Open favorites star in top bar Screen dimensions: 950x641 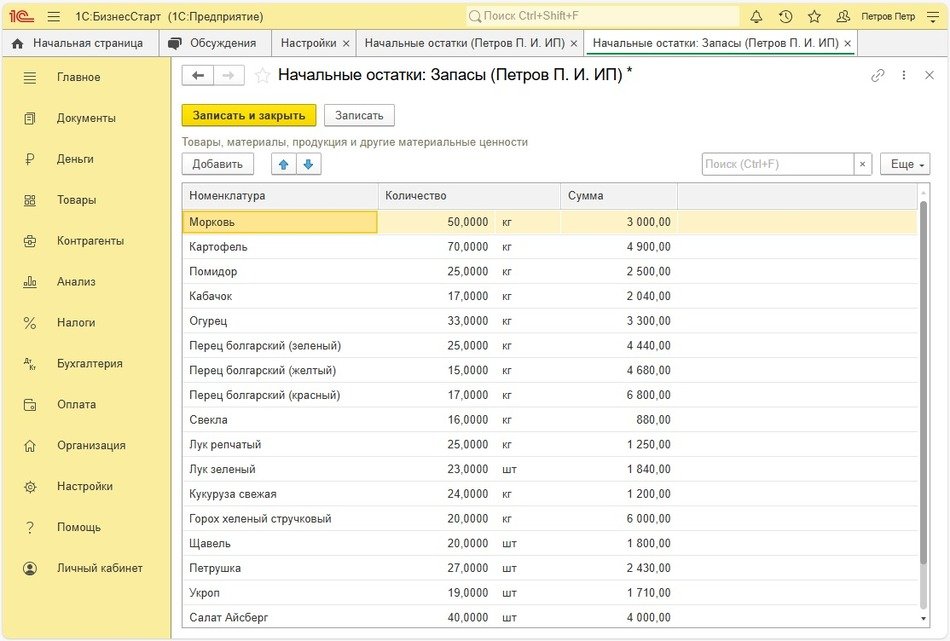point(814,17)
